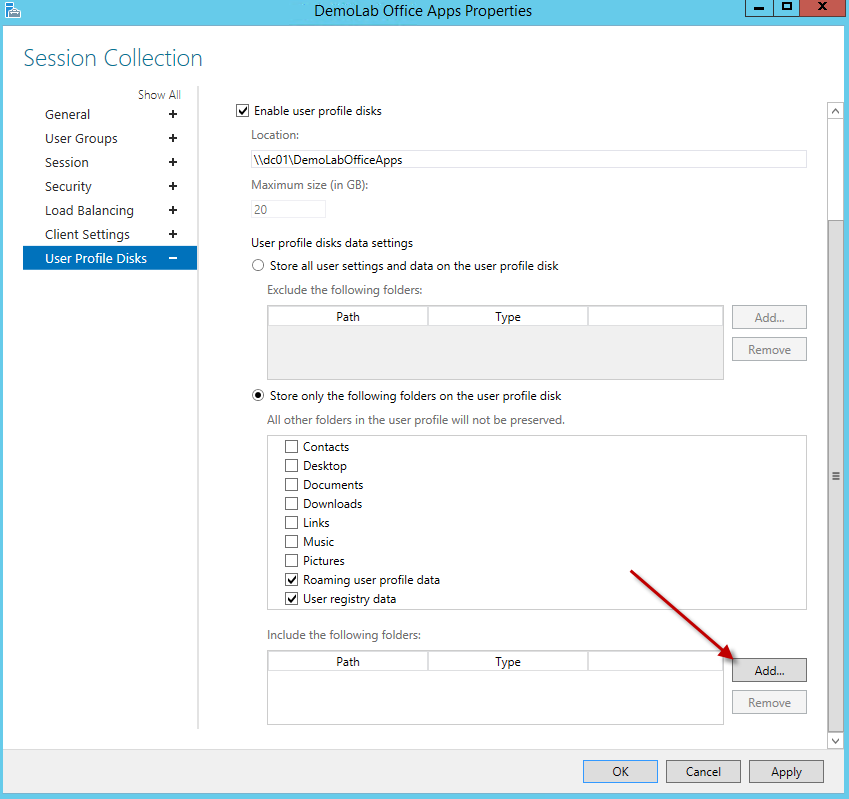Image resolution: width=849 pixels, height=799 pixels.
Task: Click the Location path field
Action: coord(528,159)
